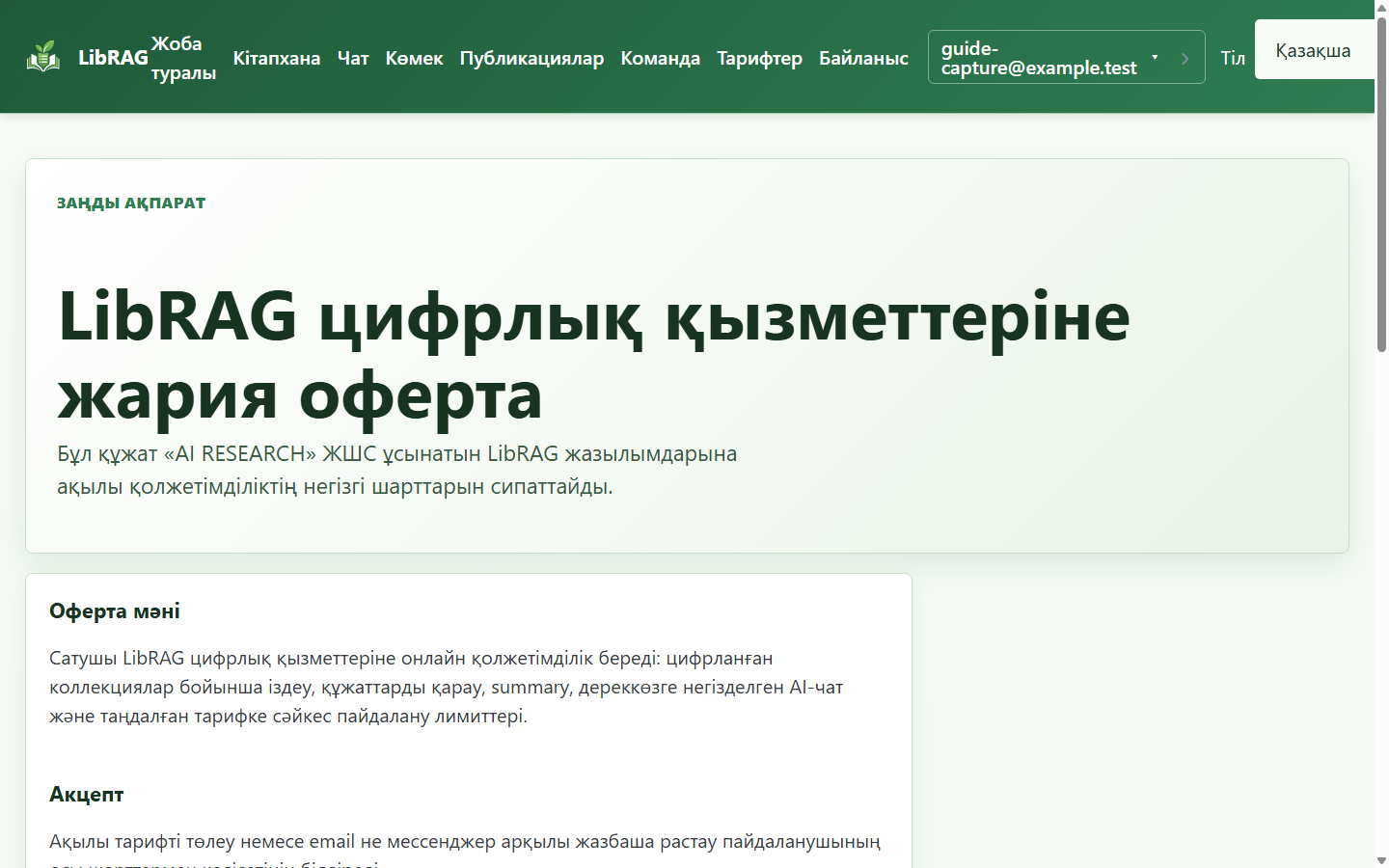Screen dimensions: 1389x868
Task: Click the LibRAG цифрлық қызметтеріне жария оферта heading
Action: tap(593, 355)
